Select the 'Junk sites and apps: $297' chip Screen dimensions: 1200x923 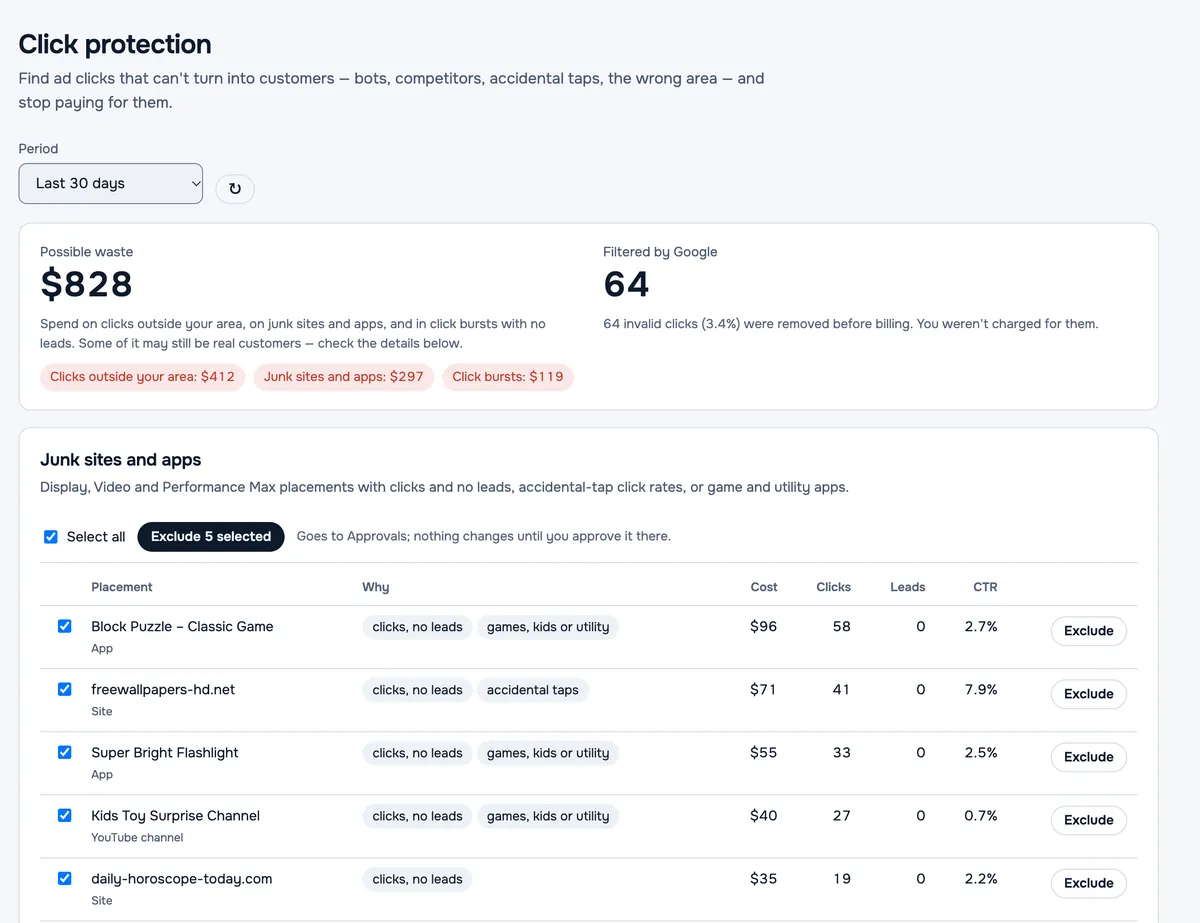pos(344,377)
